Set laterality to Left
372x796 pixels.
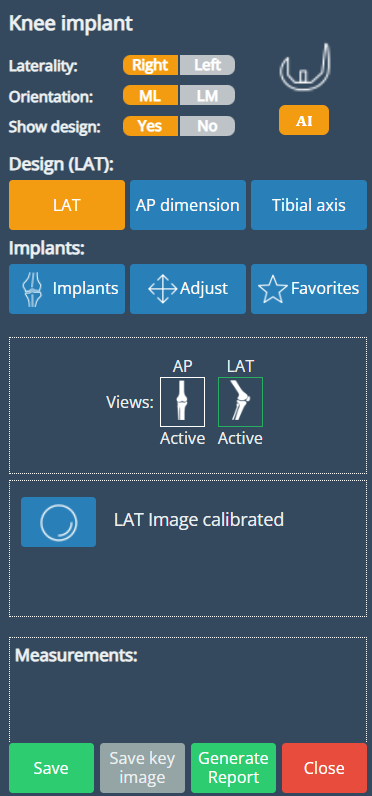(207, 65)
